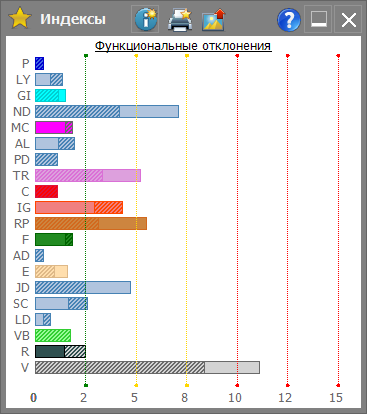Click the Функциональные отклонения title link

(183, 46)
